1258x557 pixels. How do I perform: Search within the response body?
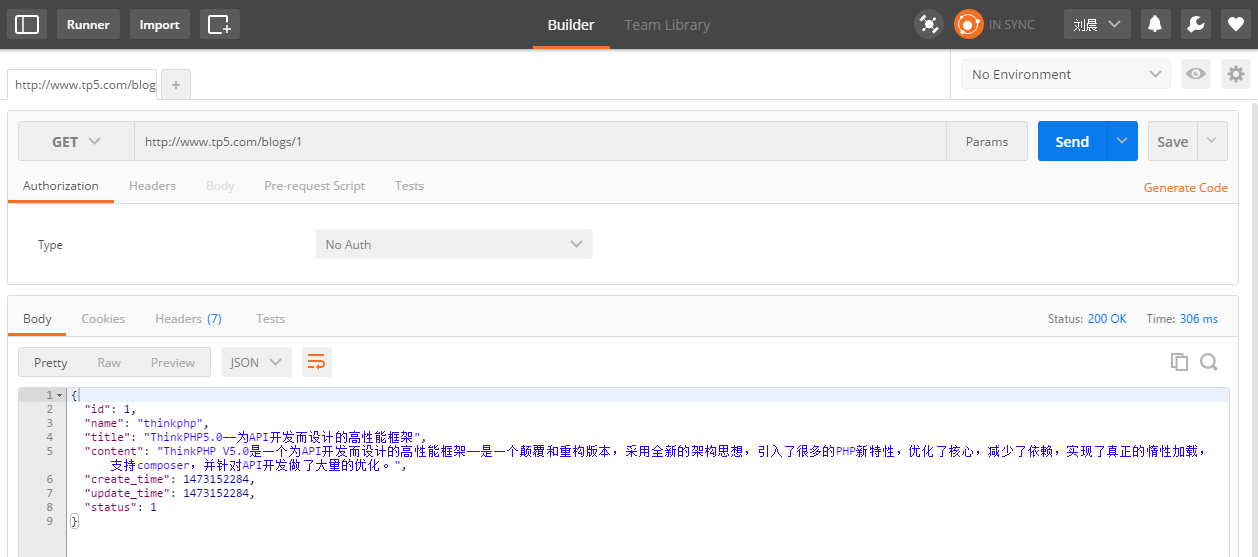click(1209, 362)
